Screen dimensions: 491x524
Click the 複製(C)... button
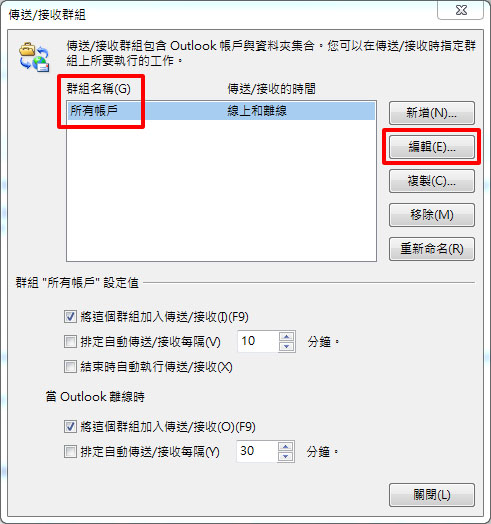tap(432, 181)
